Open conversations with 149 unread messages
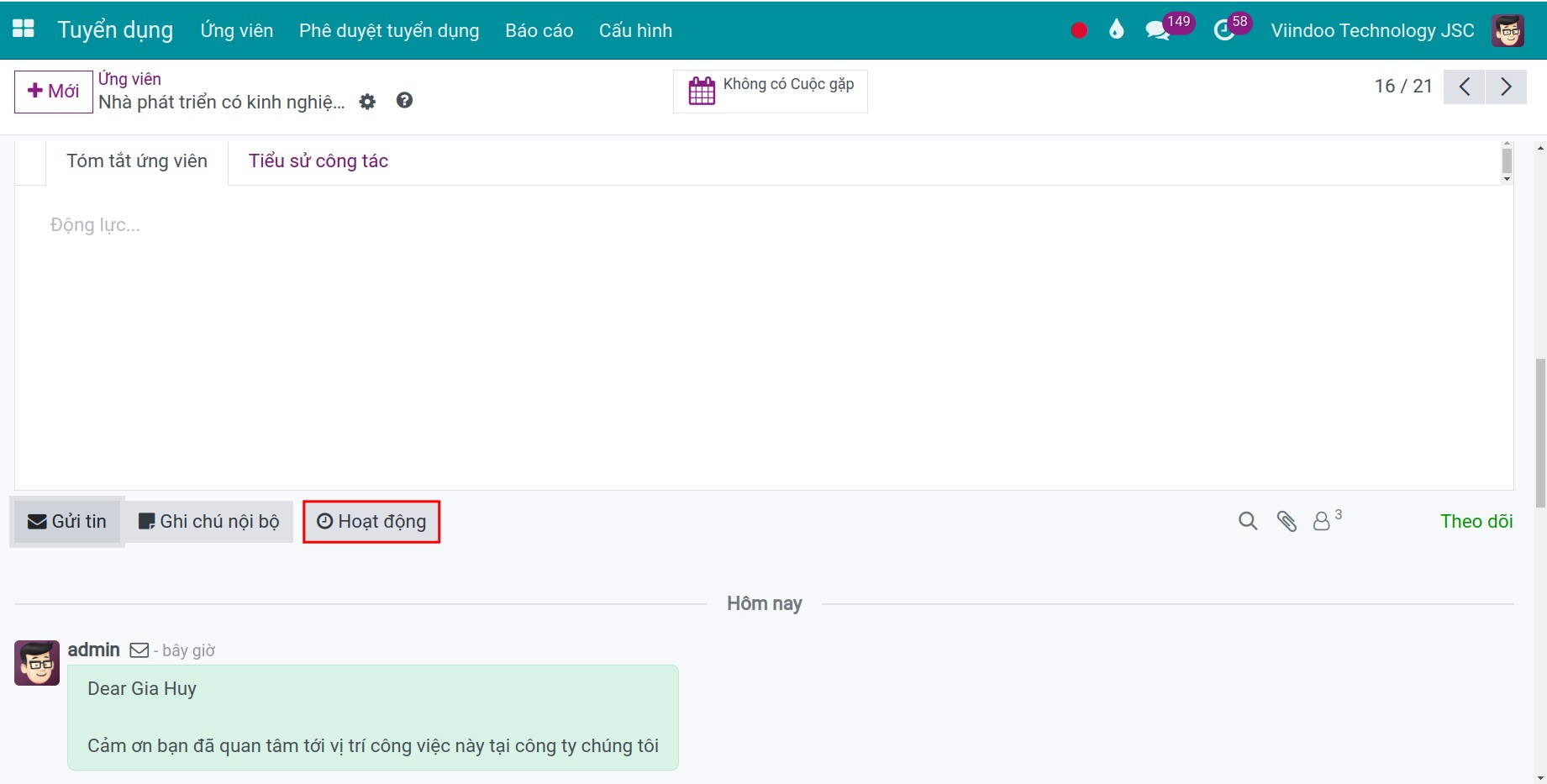 click(1158, 30)
